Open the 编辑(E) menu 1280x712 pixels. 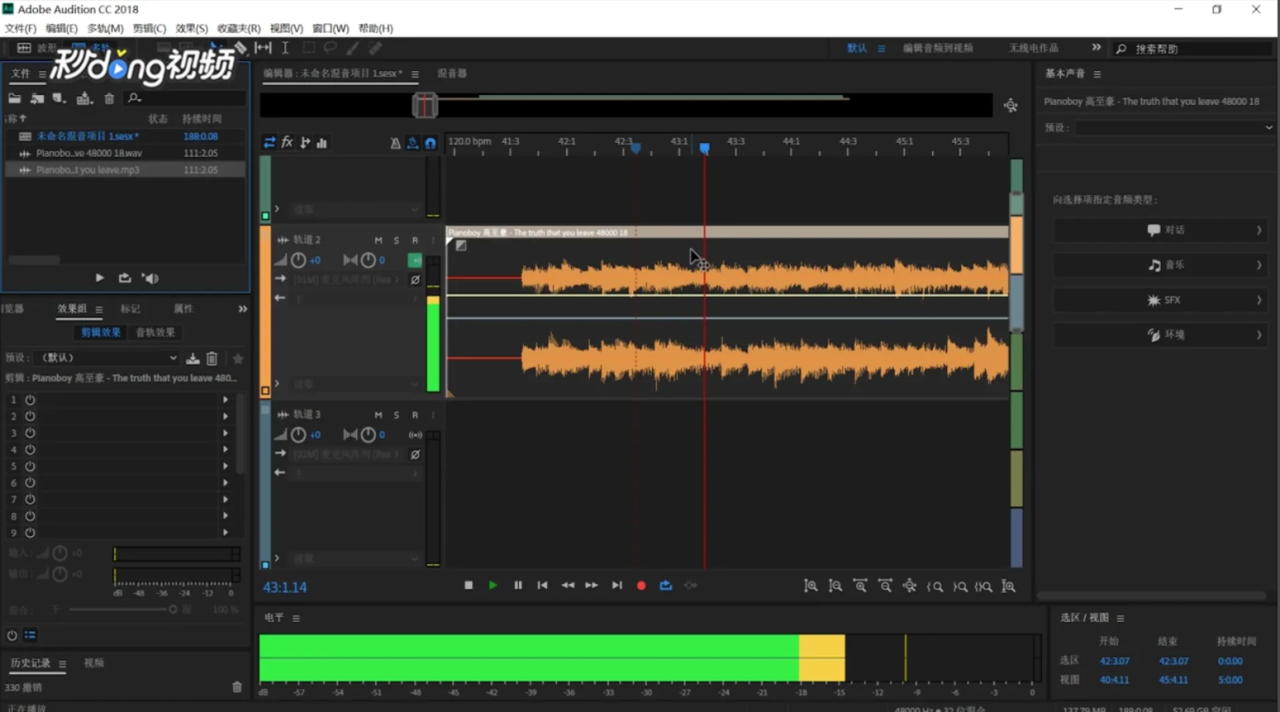(61, 28)
